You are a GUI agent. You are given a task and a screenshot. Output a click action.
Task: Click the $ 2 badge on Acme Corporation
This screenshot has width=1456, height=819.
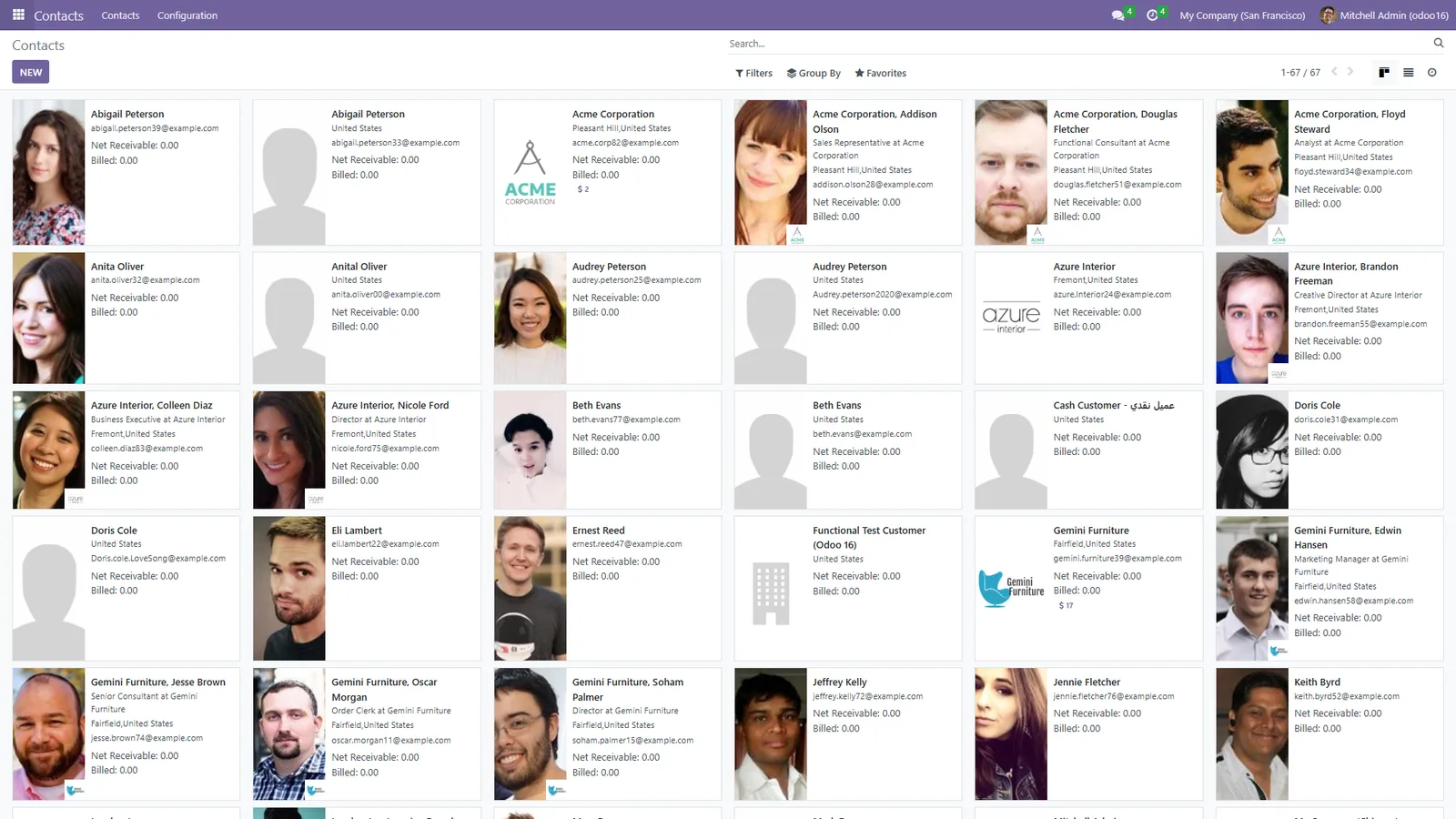click(583, 189)
